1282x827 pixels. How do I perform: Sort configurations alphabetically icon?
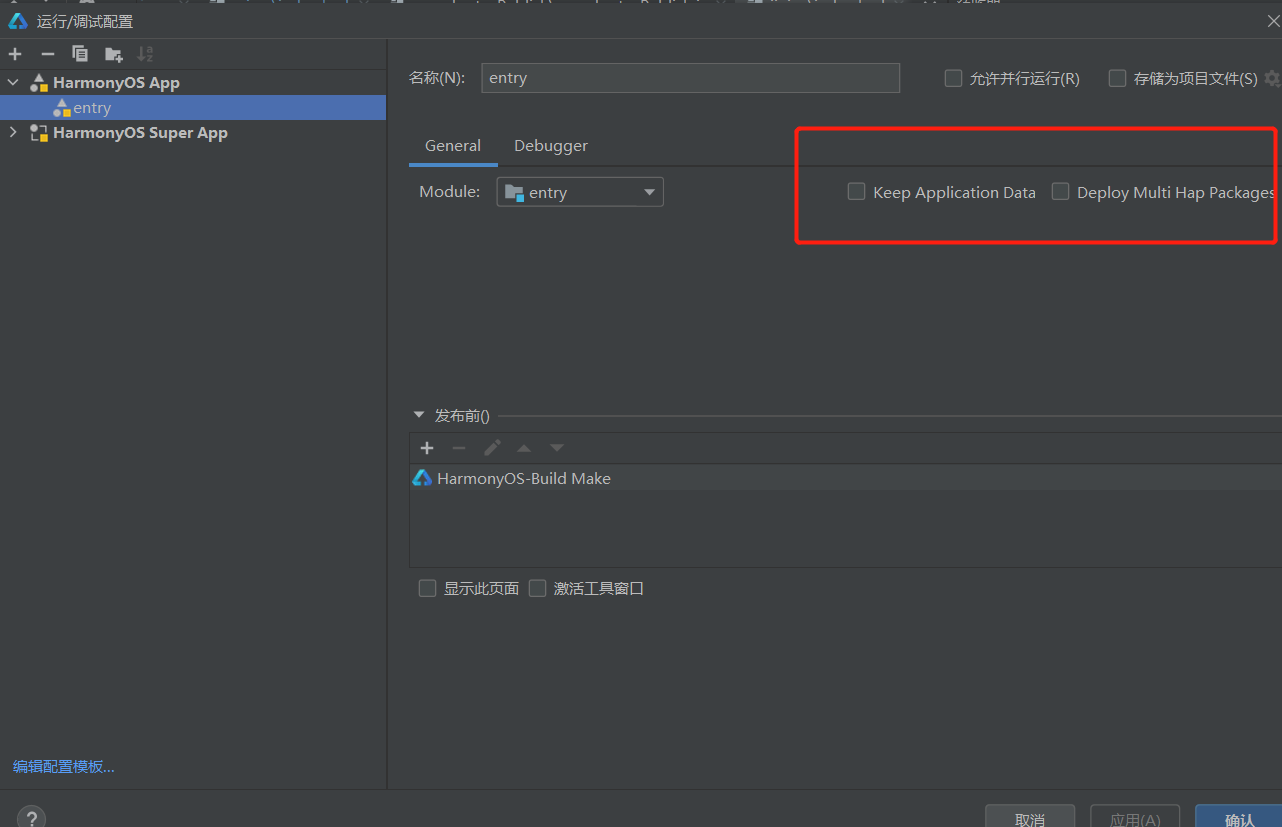(x=145, y=54)
